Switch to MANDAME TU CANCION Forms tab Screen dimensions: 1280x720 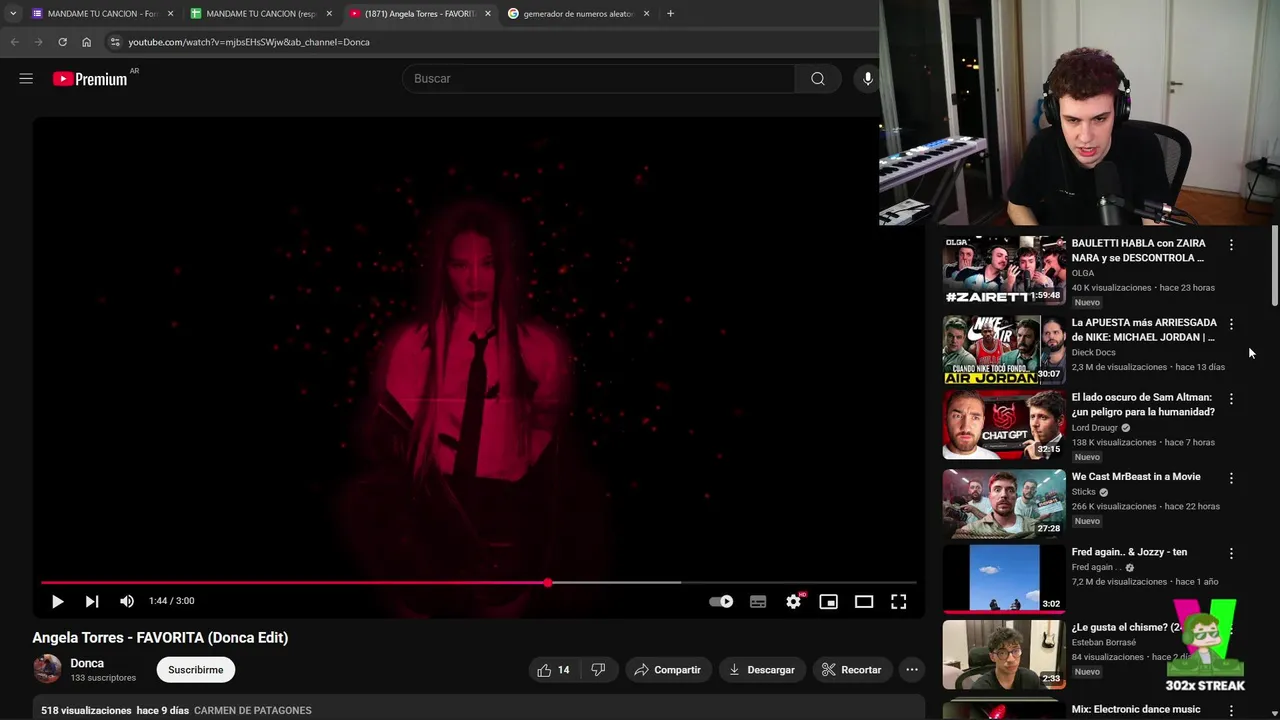[102, 14]
